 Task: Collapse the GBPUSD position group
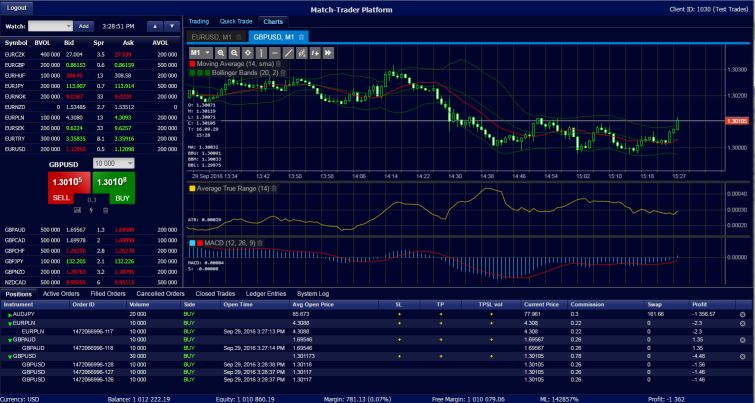click(10, 357)
